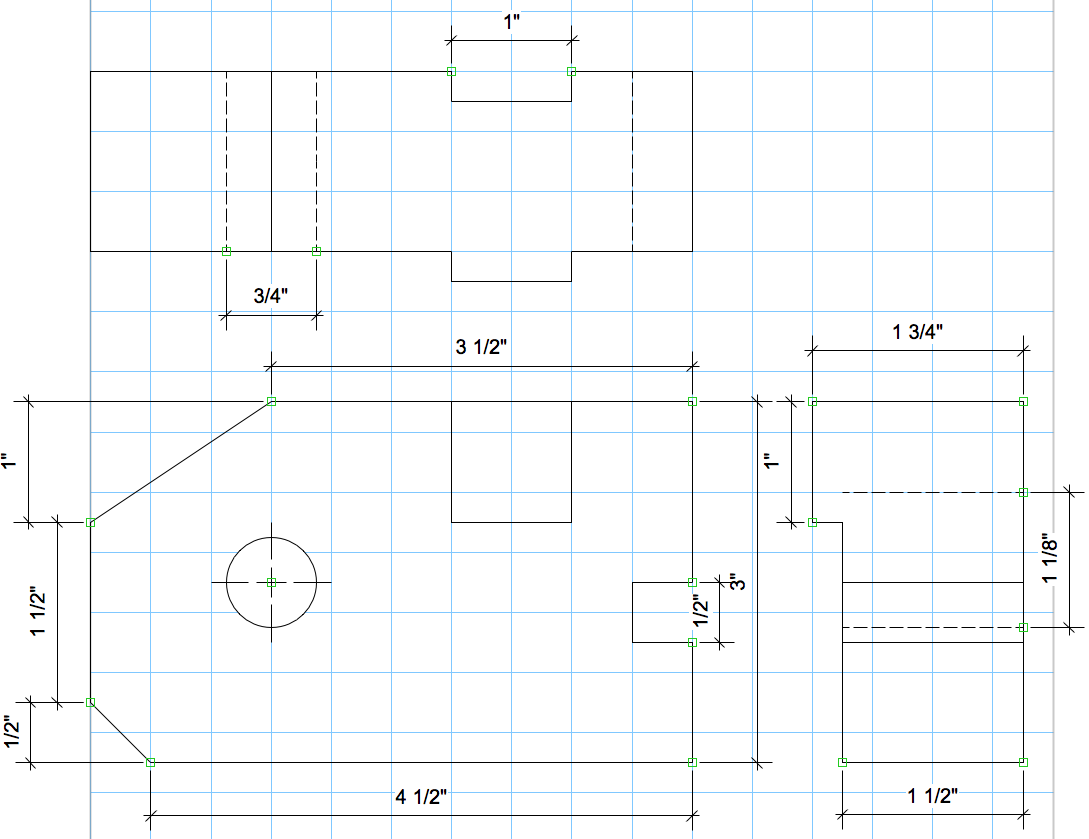This screenshot has height=839, width=1089.
Task: Click the 1" dimension above top view notch
Action: (x=511, y=21)
